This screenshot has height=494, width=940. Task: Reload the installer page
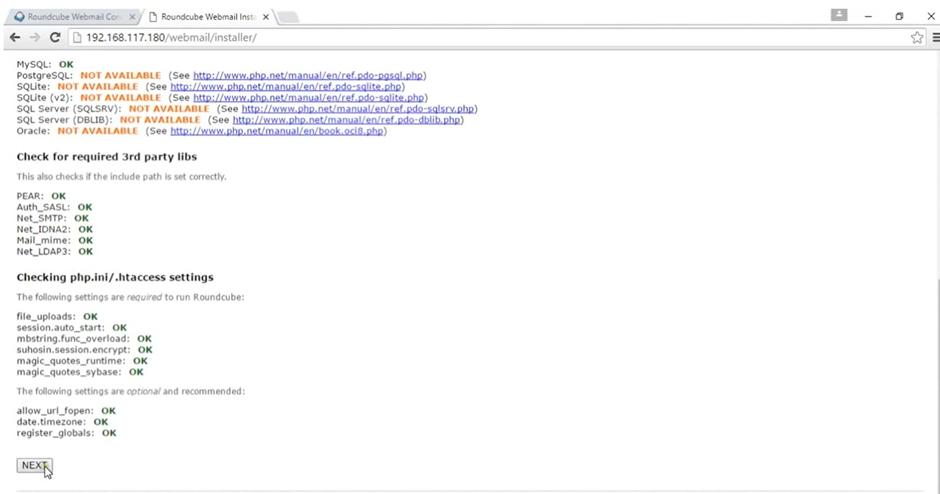pyautogui.click(x=55, y=37)
